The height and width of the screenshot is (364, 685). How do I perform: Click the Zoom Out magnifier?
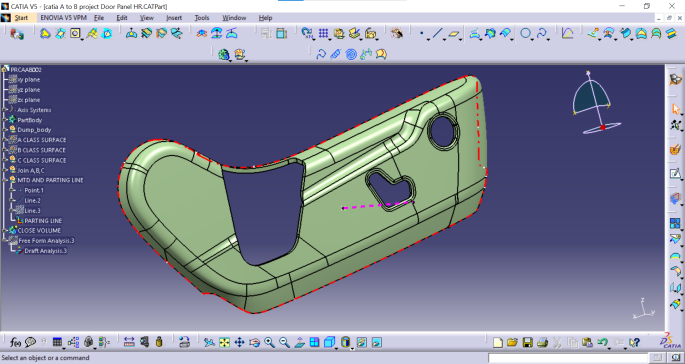point(284,342)
